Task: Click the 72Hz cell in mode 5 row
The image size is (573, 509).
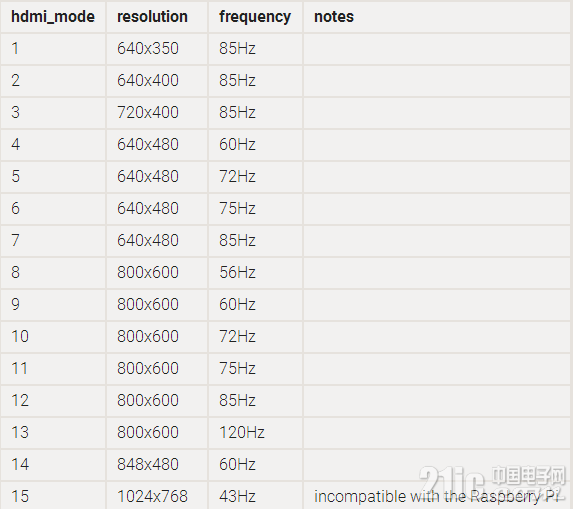Action: coord(255,177)
